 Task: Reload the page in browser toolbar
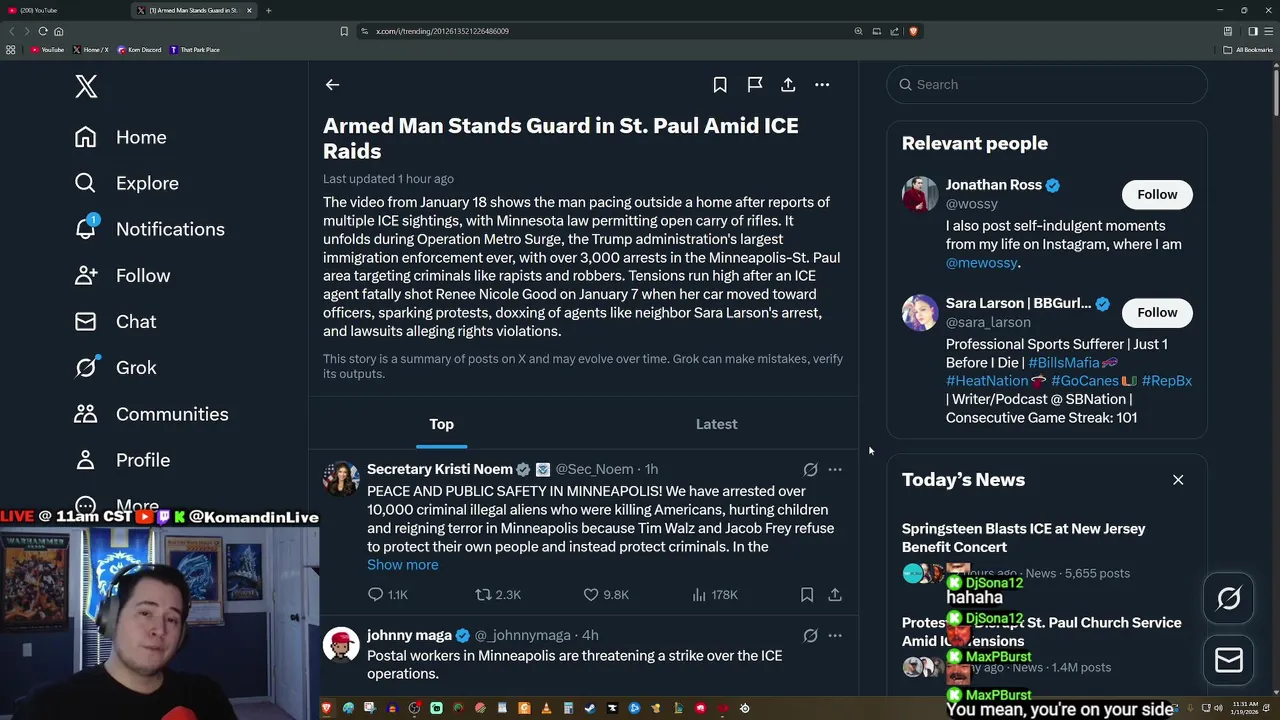[42, 31]
